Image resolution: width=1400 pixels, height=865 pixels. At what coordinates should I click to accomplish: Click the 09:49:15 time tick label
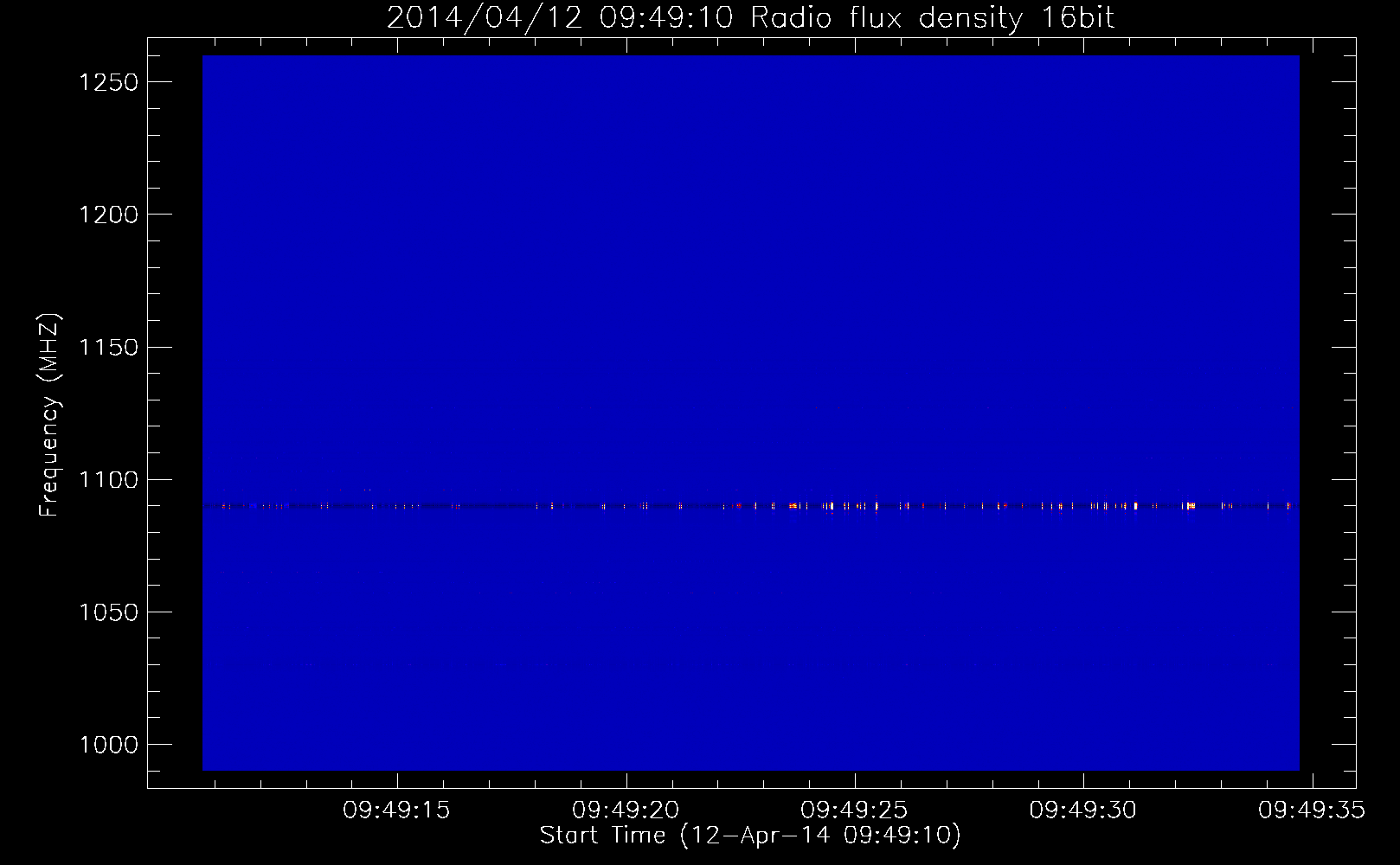[x=396, y=811]
